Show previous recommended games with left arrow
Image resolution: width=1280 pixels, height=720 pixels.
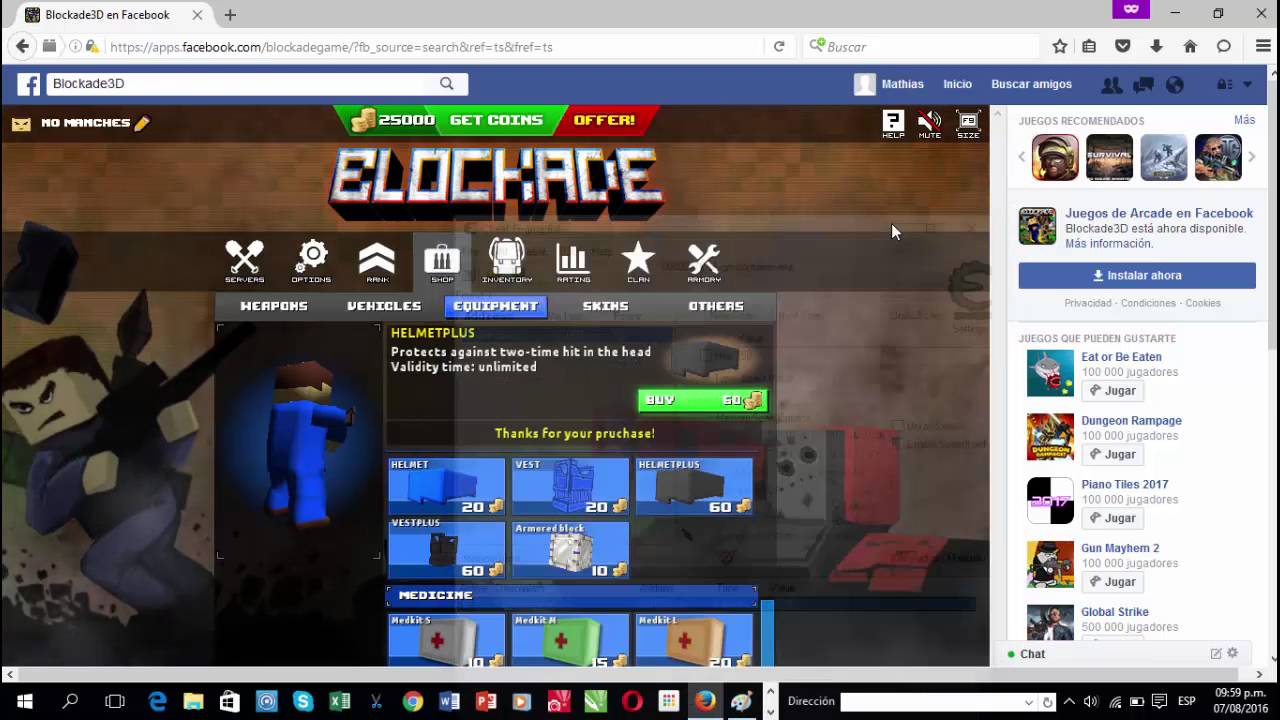[1022, 157]
